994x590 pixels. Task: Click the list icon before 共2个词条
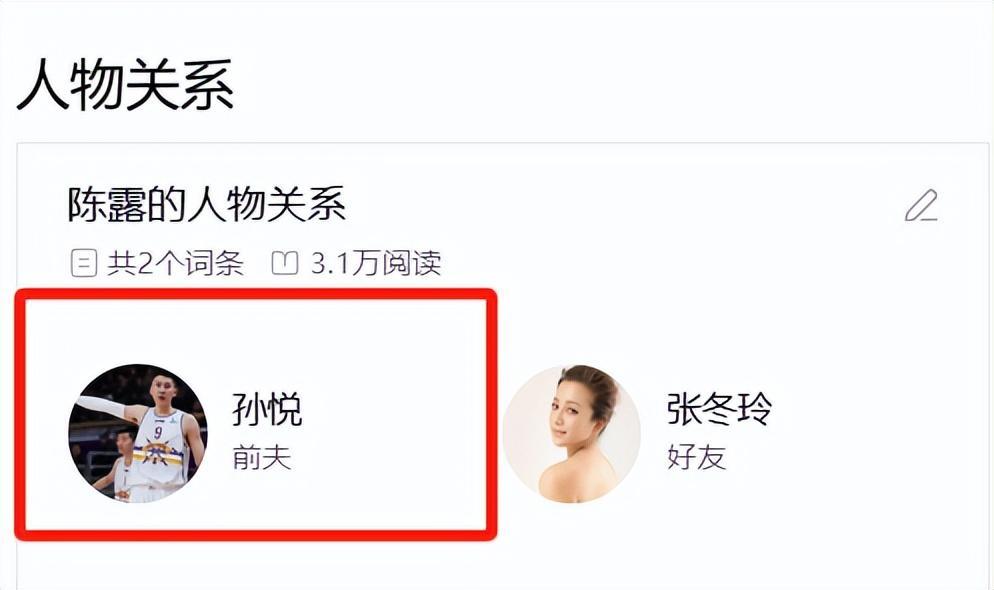click(x=84, y=263)
